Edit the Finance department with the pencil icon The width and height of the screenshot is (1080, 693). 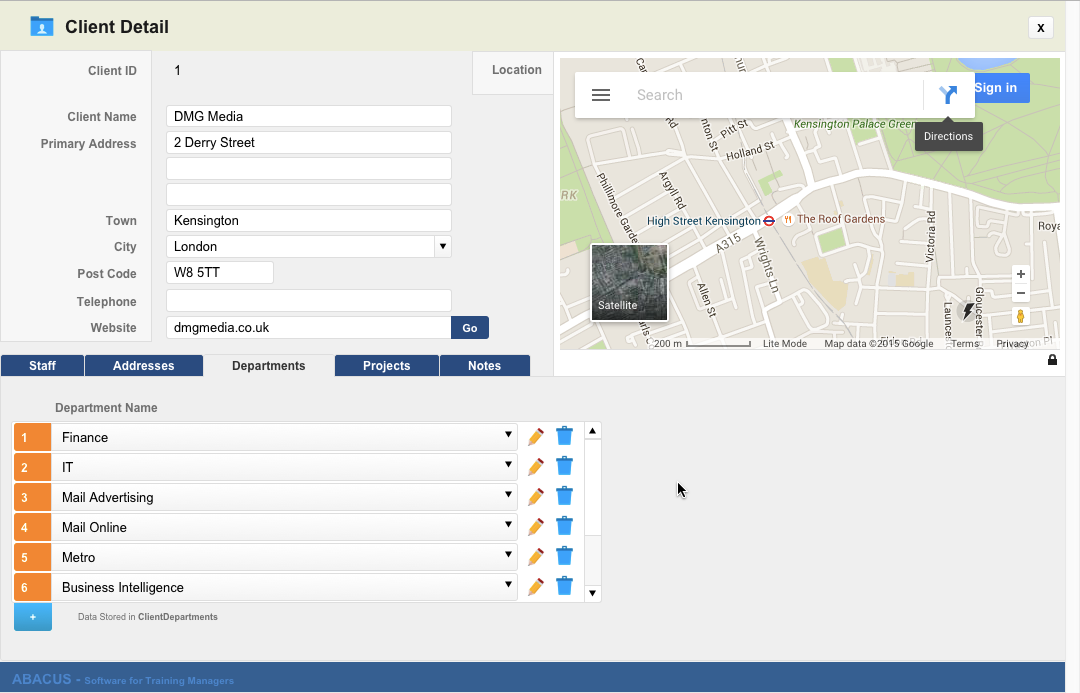[536, 437]
